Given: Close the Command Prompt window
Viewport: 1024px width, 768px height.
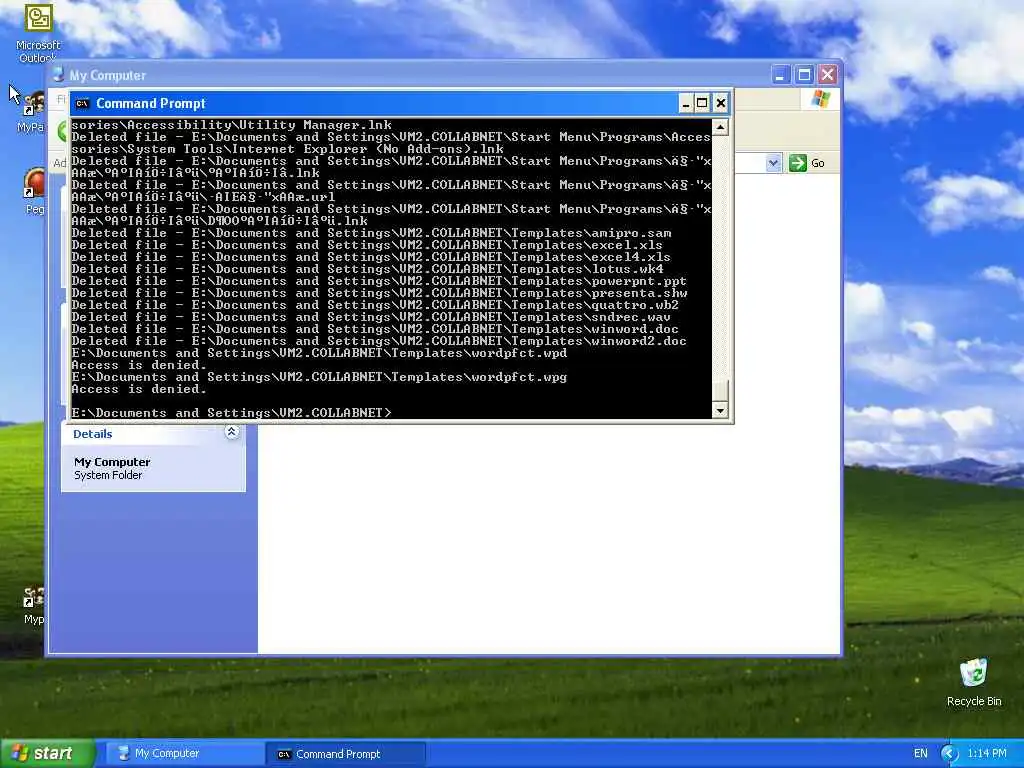Looking at the screenshot, I should tap(720, 103).
